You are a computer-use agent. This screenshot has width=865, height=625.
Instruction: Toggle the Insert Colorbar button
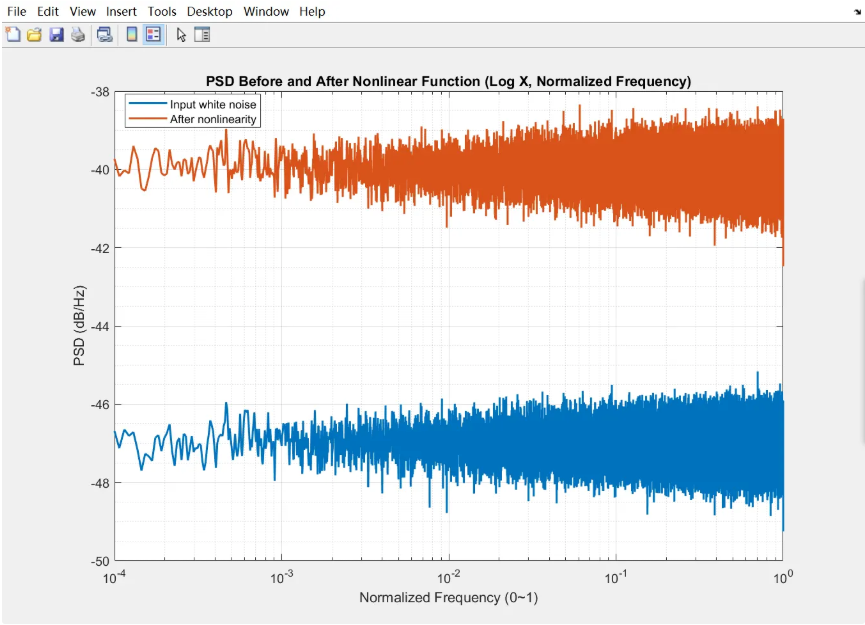click(x=131, y=35)
